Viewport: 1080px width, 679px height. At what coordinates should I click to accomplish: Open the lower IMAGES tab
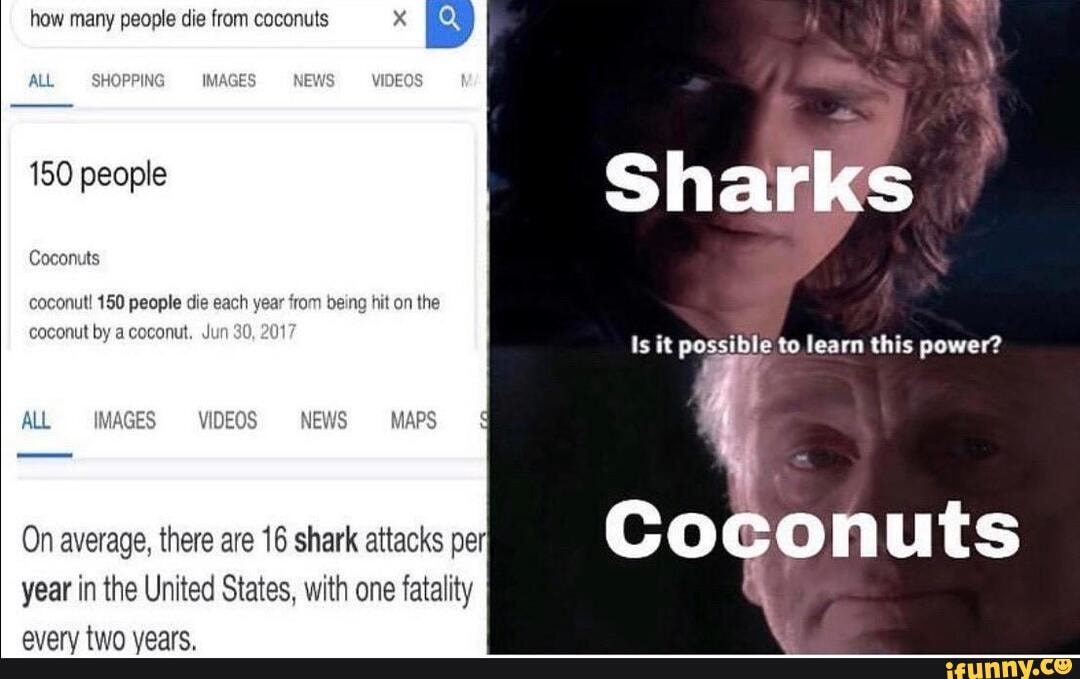(125, 420)
